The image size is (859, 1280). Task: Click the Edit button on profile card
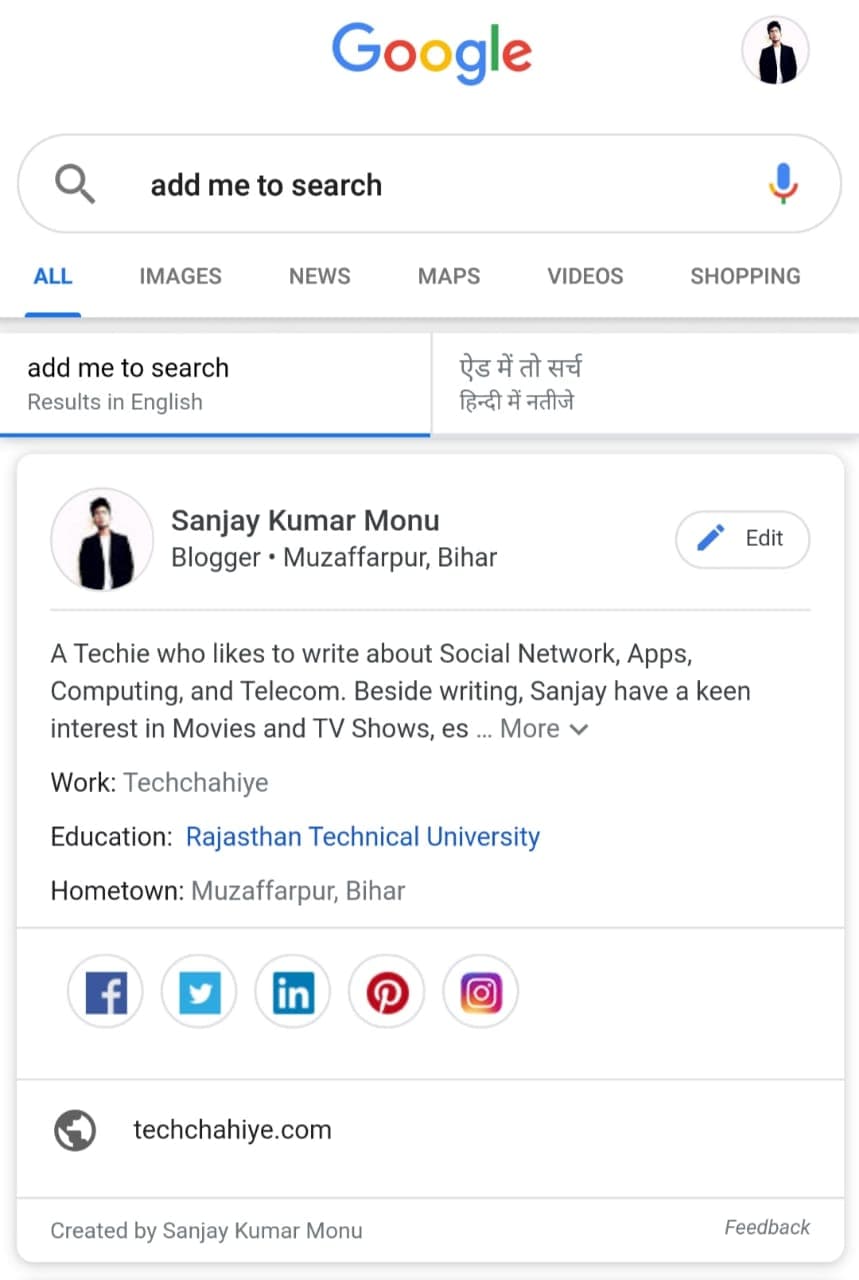click(743, 539)
